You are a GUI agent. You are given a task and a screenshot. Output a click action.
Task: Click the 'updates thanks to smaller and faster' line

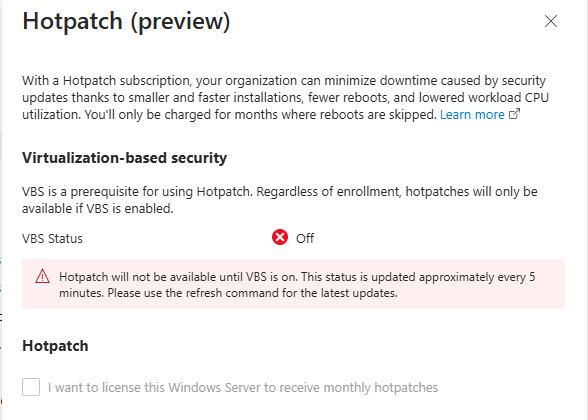tap(285, 98)
